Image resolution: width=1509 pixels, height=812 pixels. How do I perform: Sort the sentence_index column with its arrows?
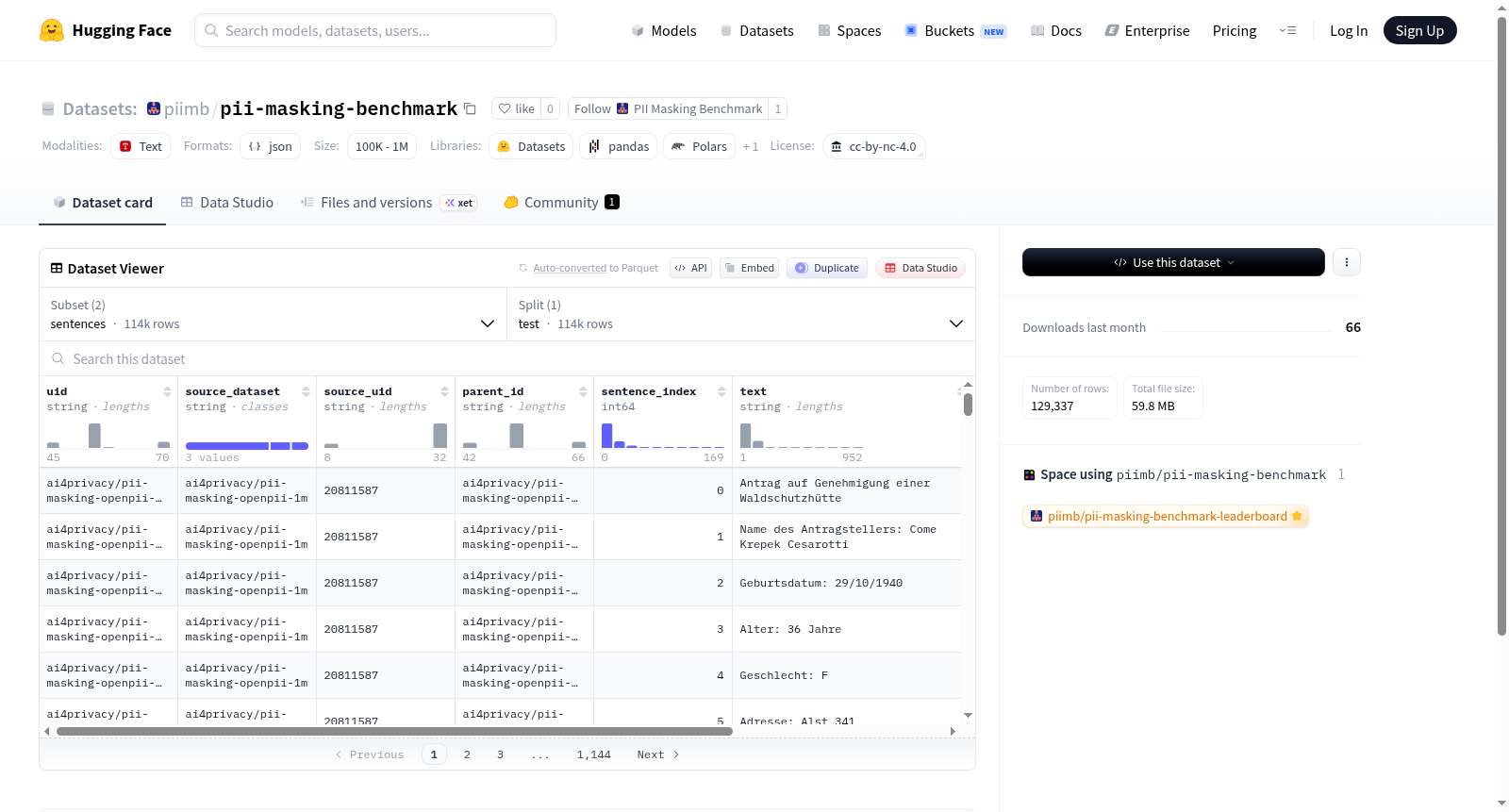point(721,391)
